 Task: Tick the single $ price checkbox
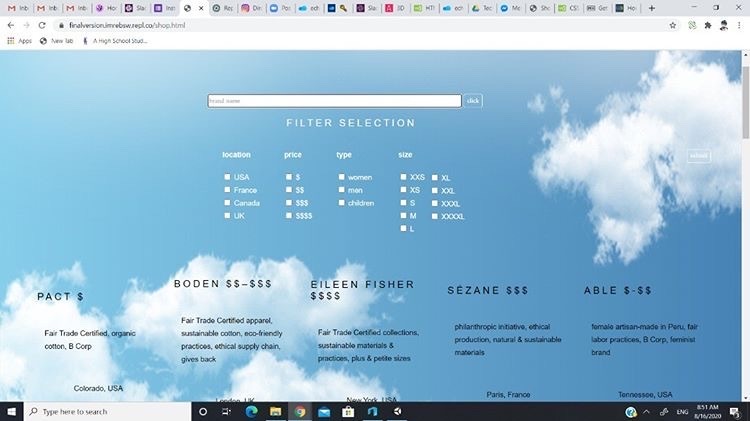coord(289,177)
